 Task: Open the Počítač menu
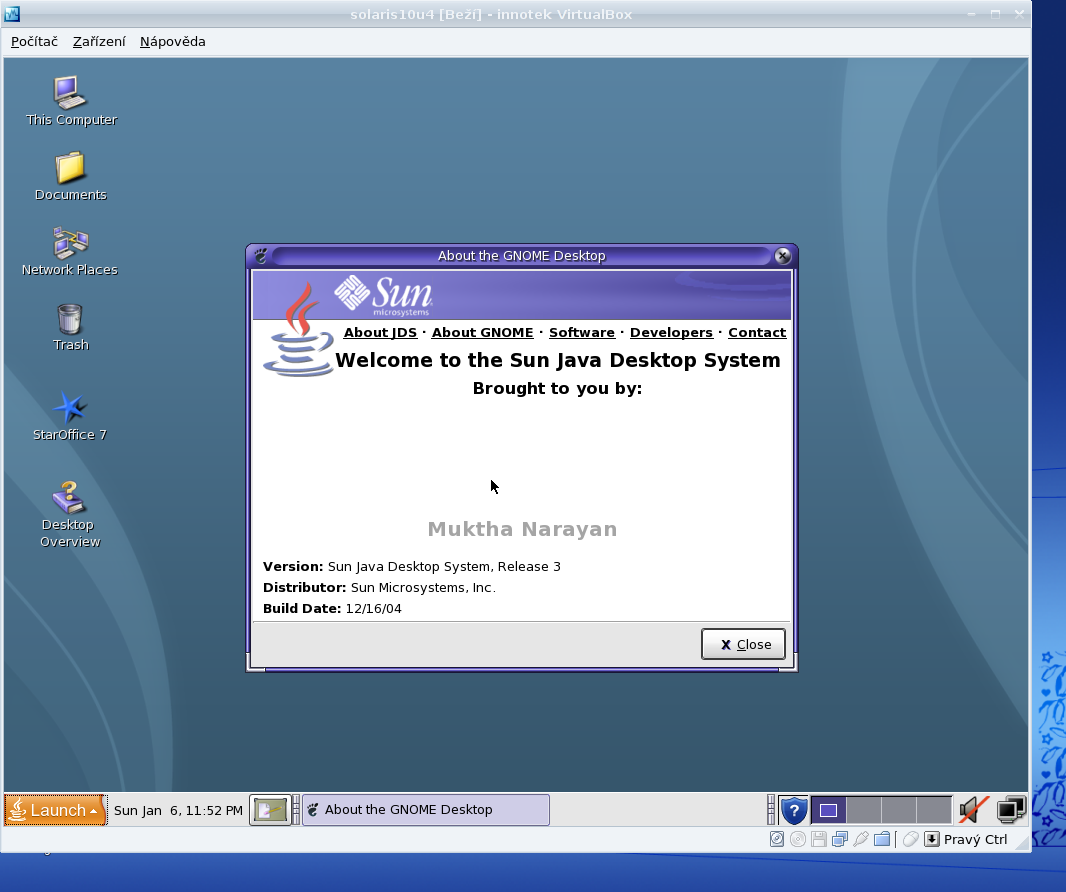(34, 41)
